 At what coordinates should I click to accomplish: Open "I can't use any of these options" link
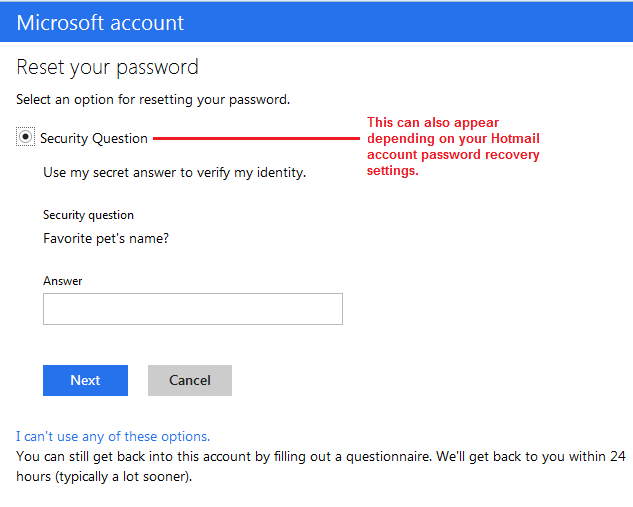coord(113,436)
